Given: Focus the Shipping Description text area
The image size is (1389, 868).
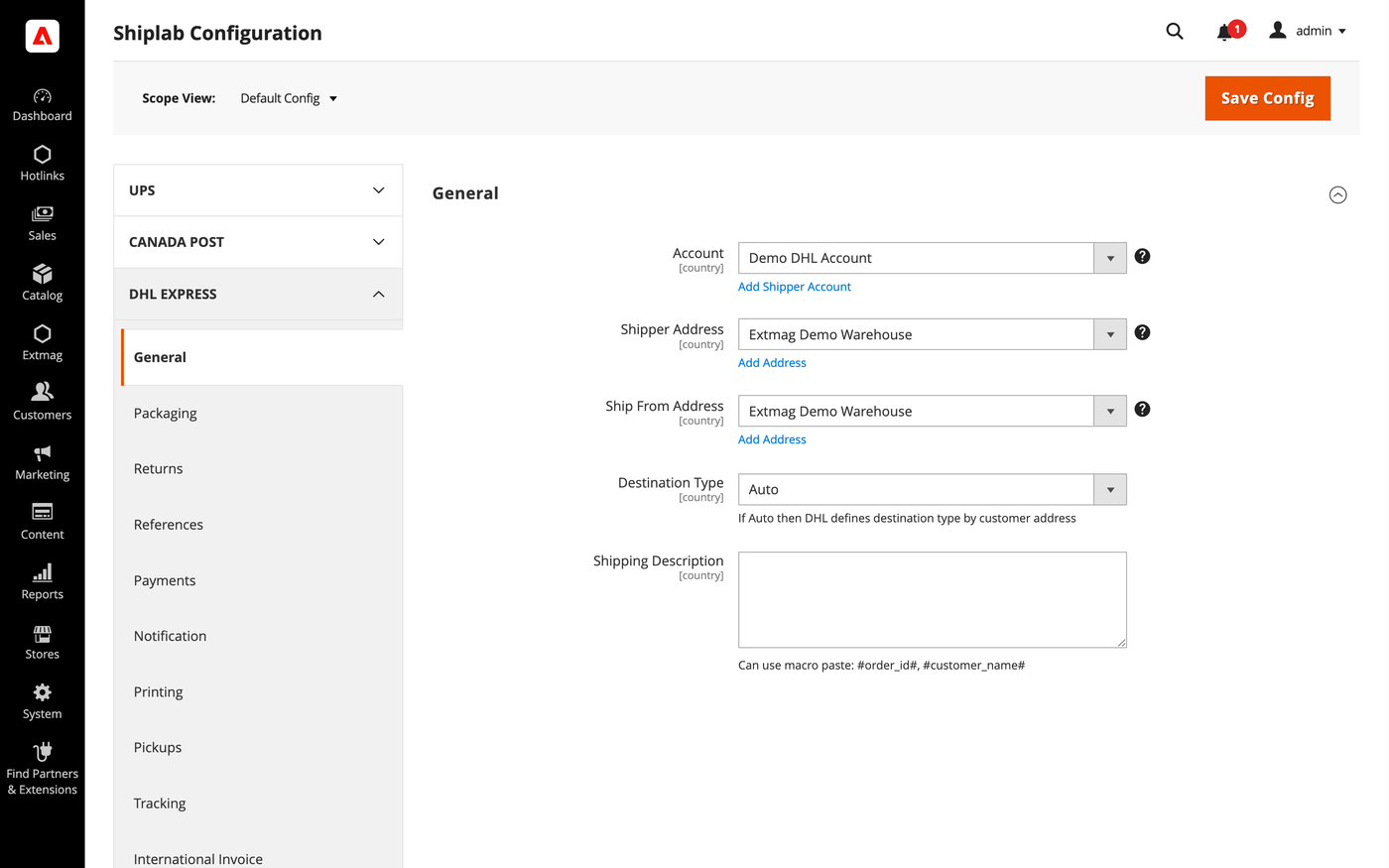Looking at the screenshot, I should [933, 600].
